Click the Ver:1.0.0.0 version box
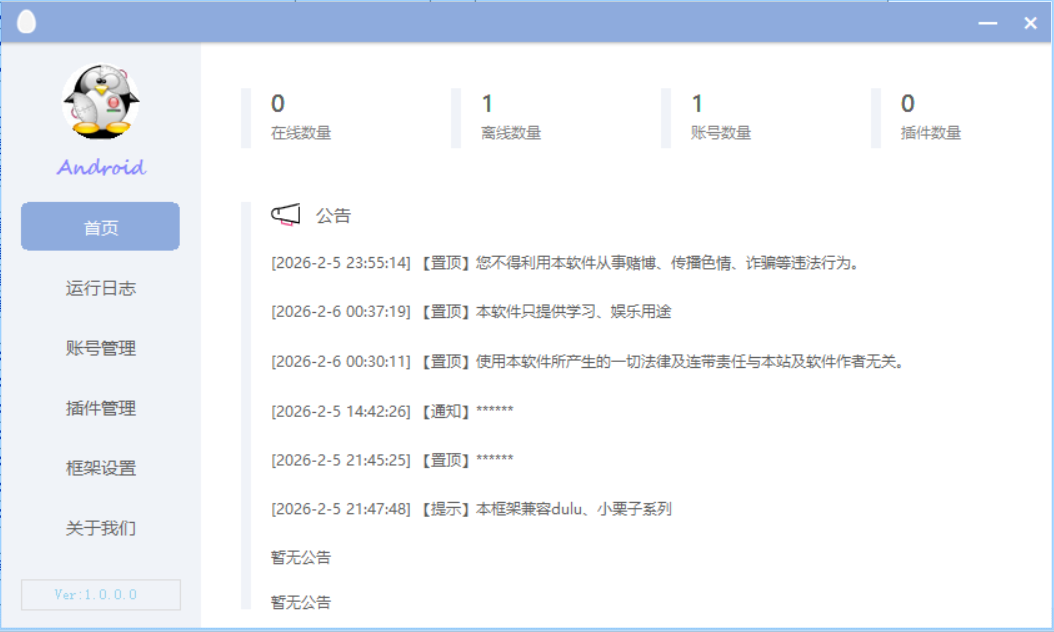Viewport: 1054px width, 632px height. pyautogui.click(x=100, y=595)
